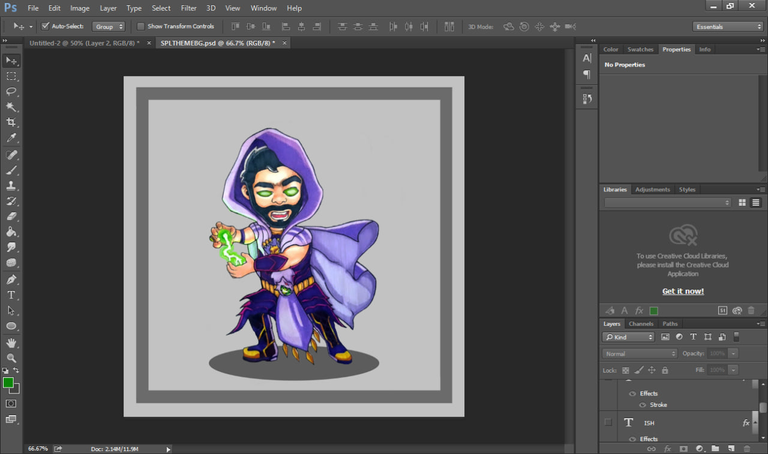Create a new group folder
This screenshot has height=454, width=768.
(715, 449)
